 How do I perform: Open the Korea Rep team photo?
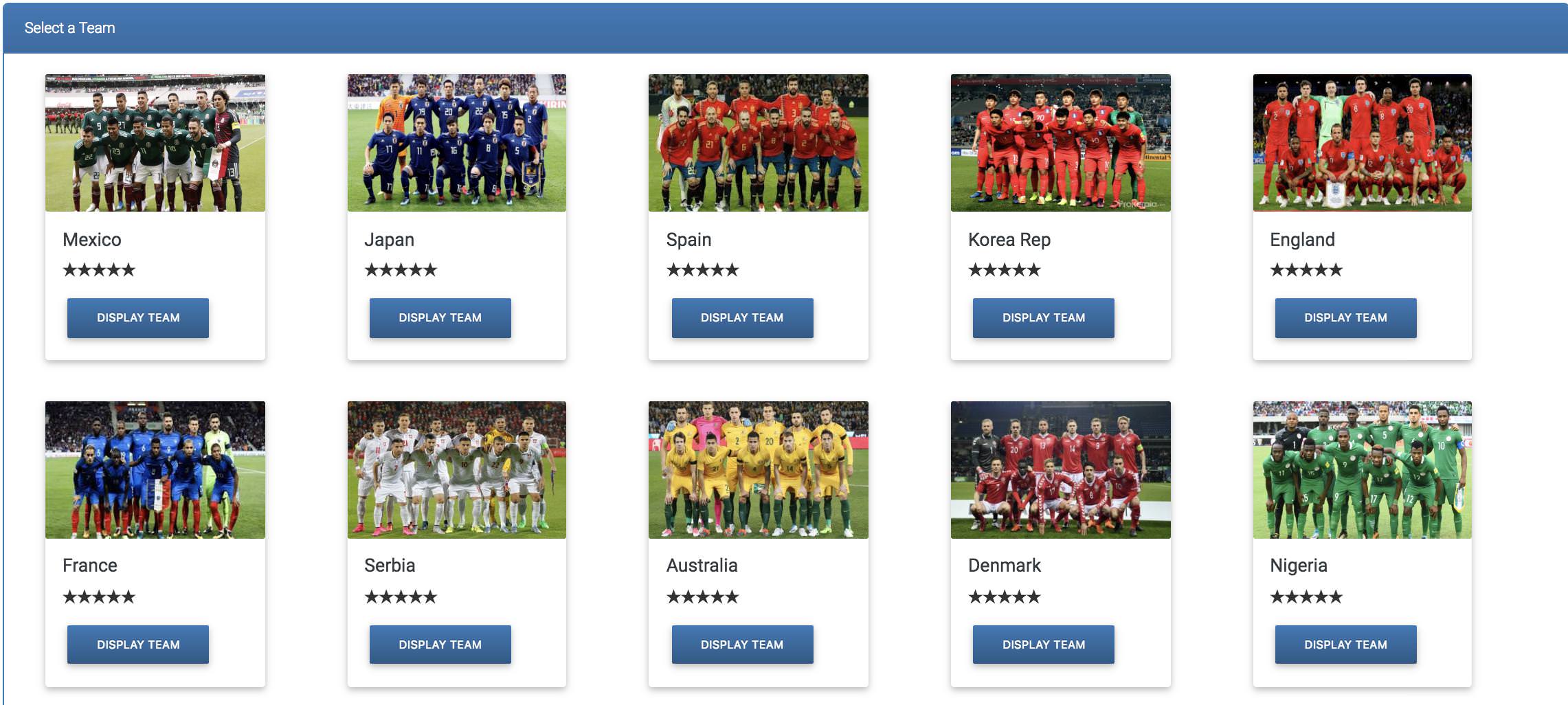coord(1061,143)
